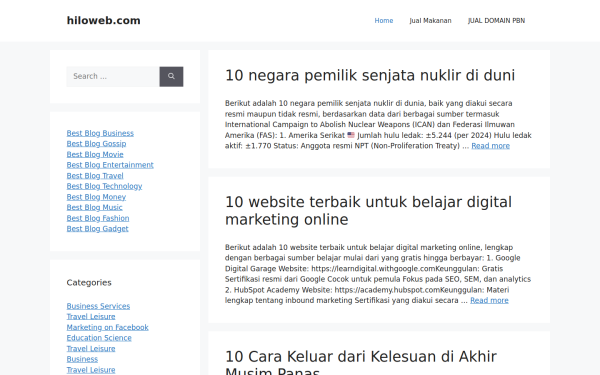Open the Best Blog Business link
600x375 pixels.
tap(100, 133)
